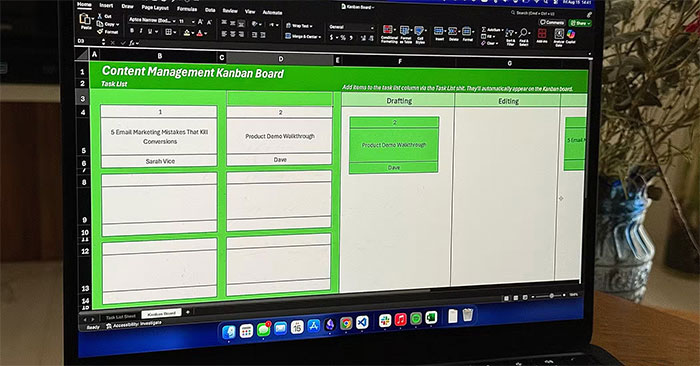Center text horizontally in the ribbon
Screen dimensions: 700x366
tap(233, 34)
